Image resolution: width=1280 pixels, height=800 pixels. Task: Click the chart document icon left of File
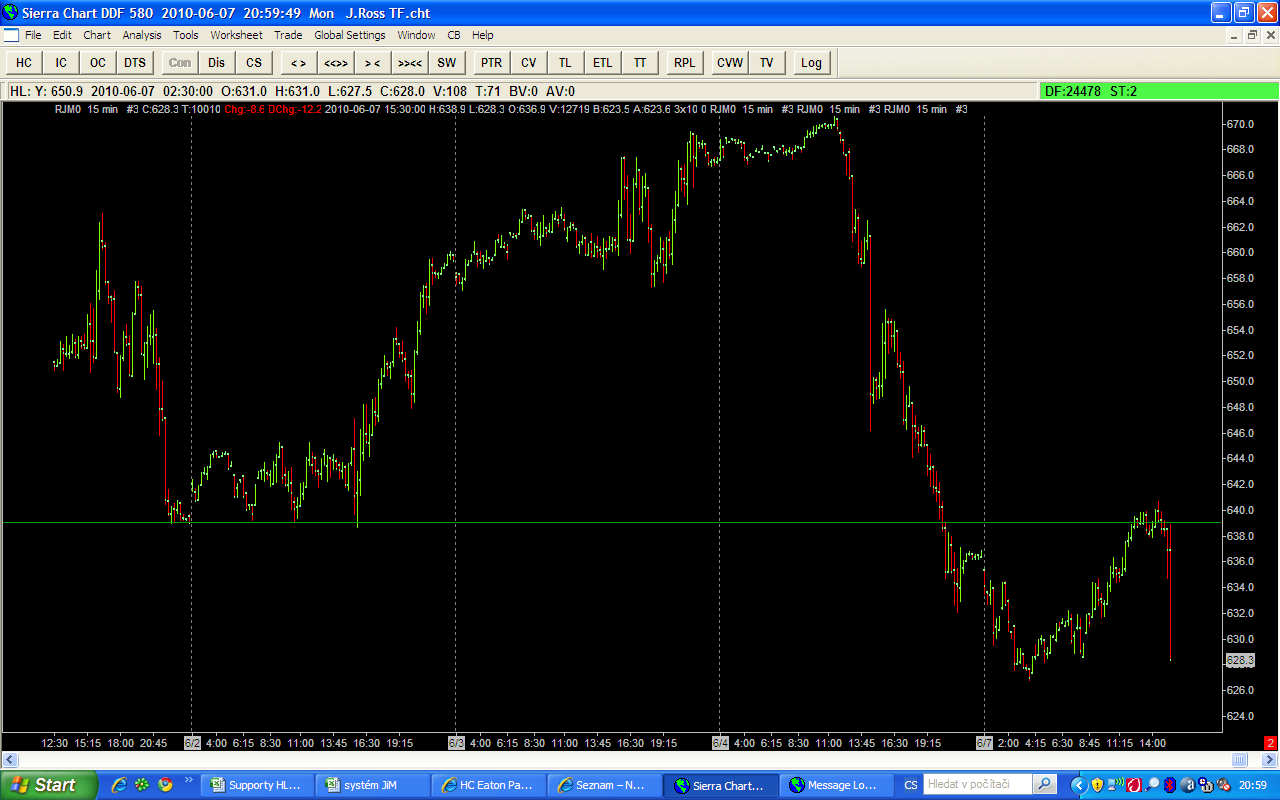pos(10,35)
